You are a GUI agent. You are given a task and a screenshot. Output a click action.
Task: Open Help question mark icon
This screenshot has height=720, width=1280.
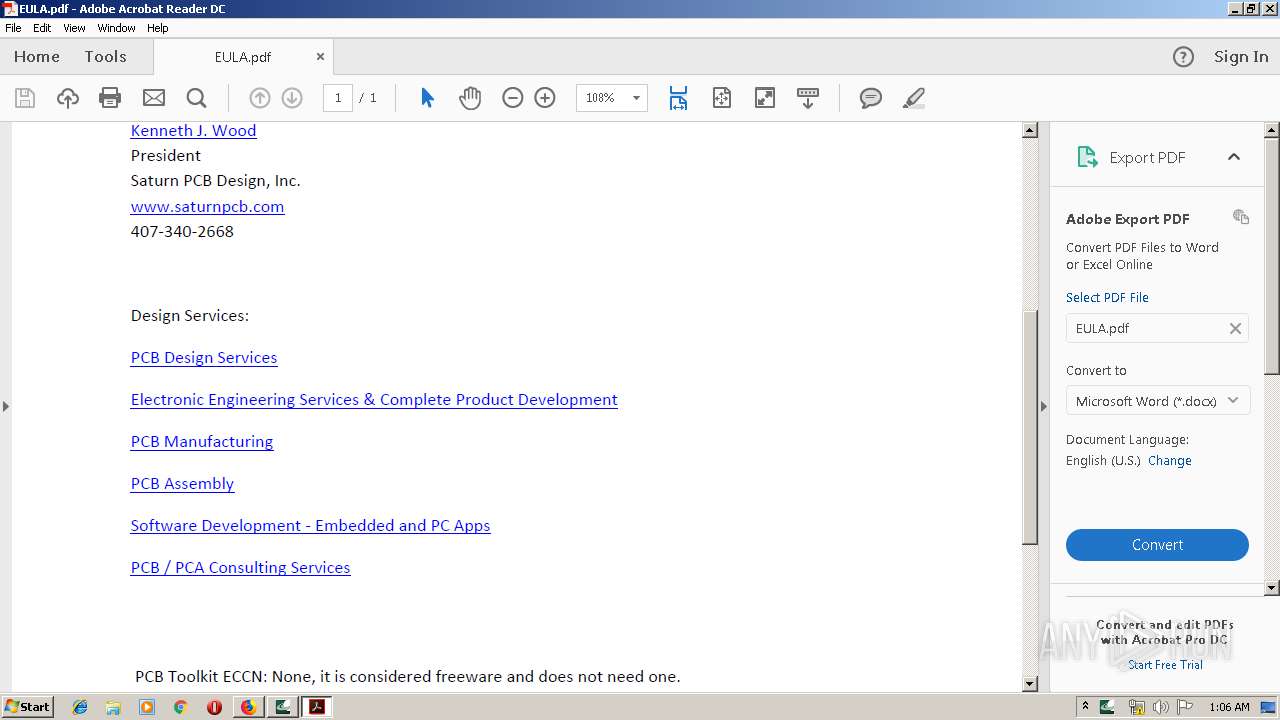(x=1183, y=57)
